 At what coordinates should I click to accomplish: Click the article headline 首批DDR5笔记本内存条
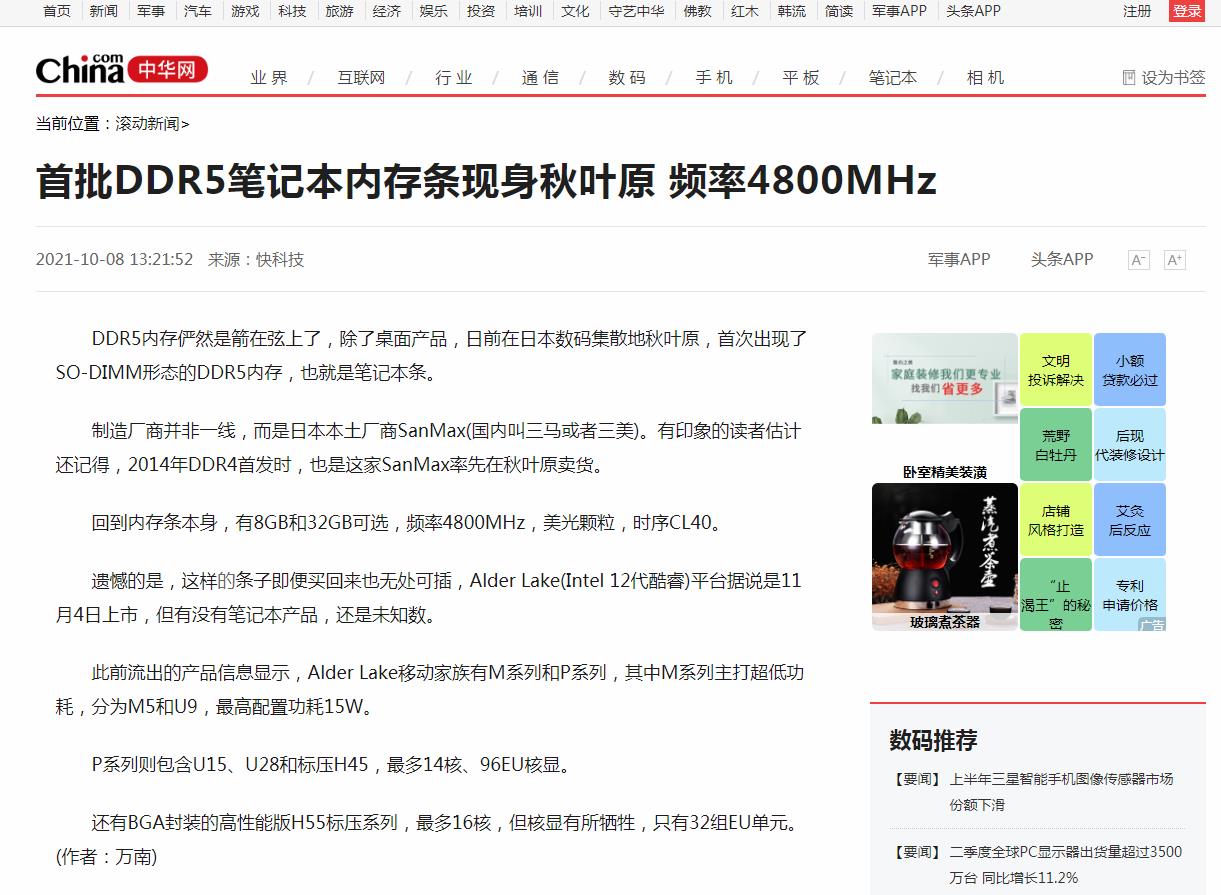coord(486,181)
